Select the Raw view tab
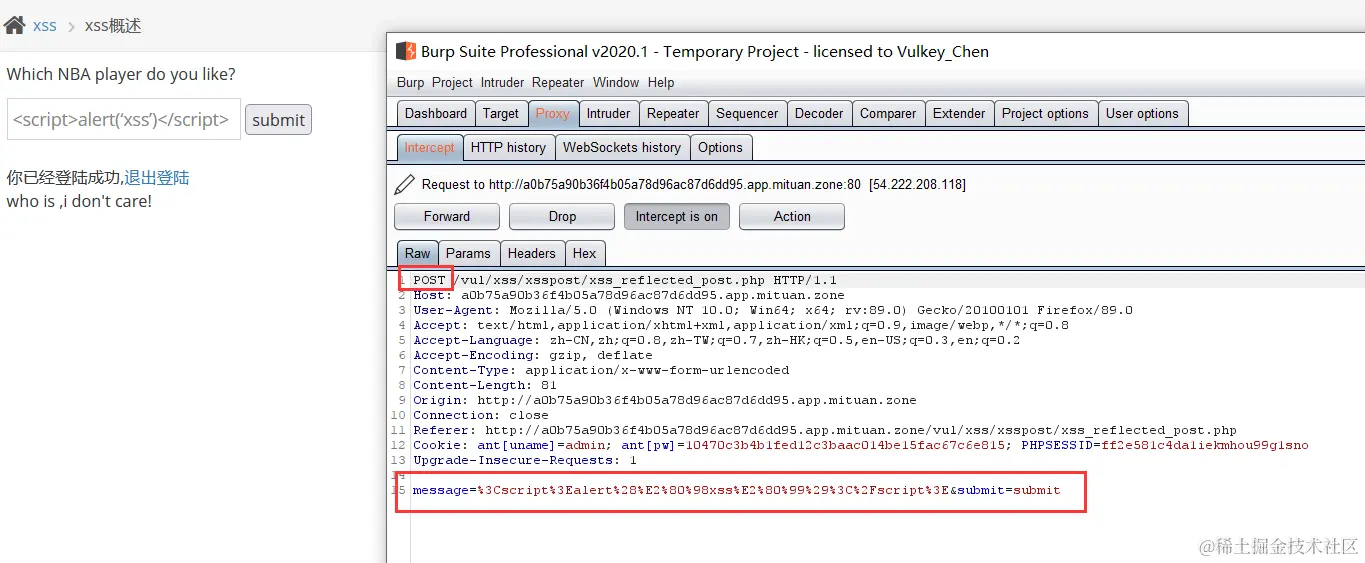 coord(417,253)
